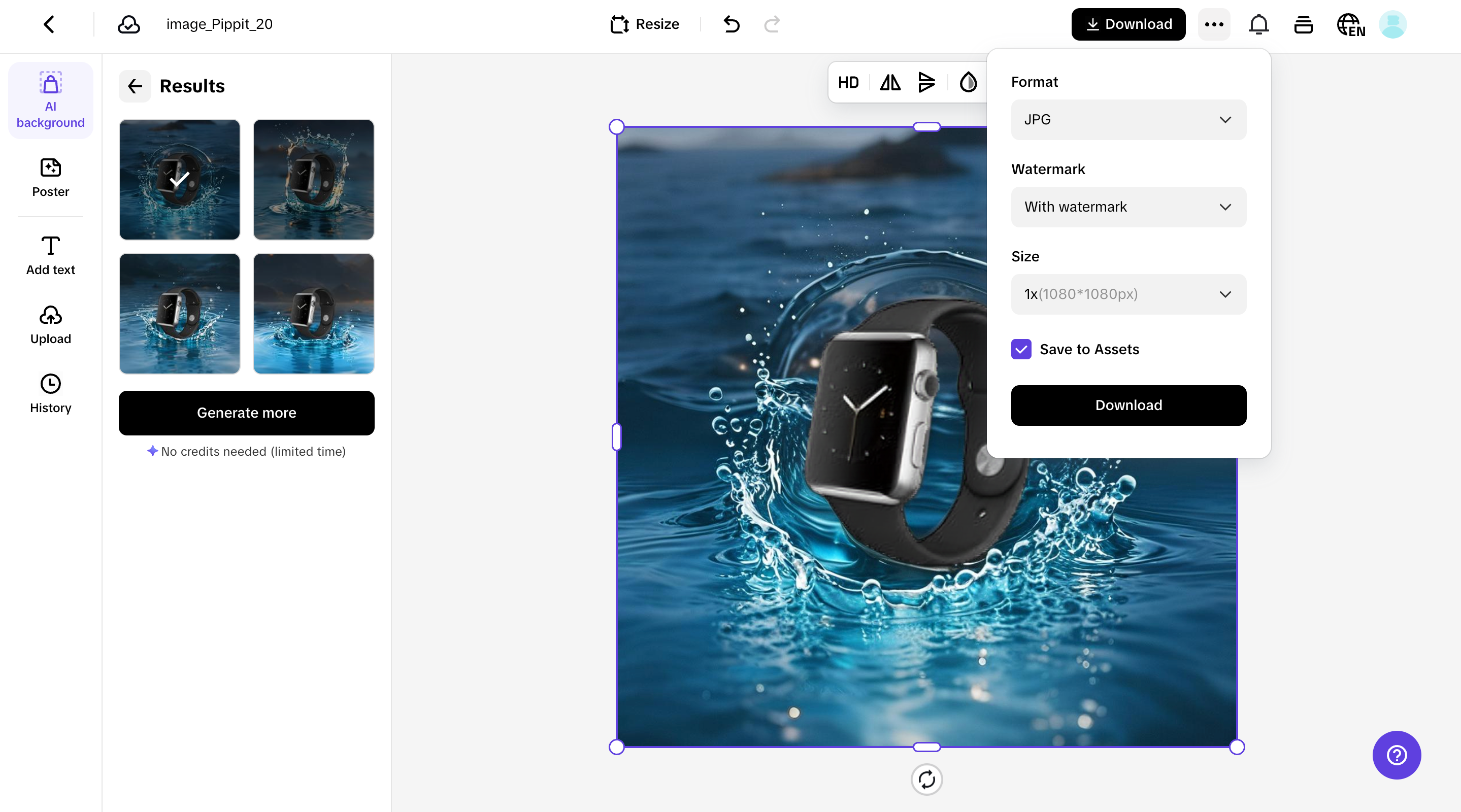Click the left edge handle of the image
This screenshot has width=1461, height=812.
coord(616,437)
